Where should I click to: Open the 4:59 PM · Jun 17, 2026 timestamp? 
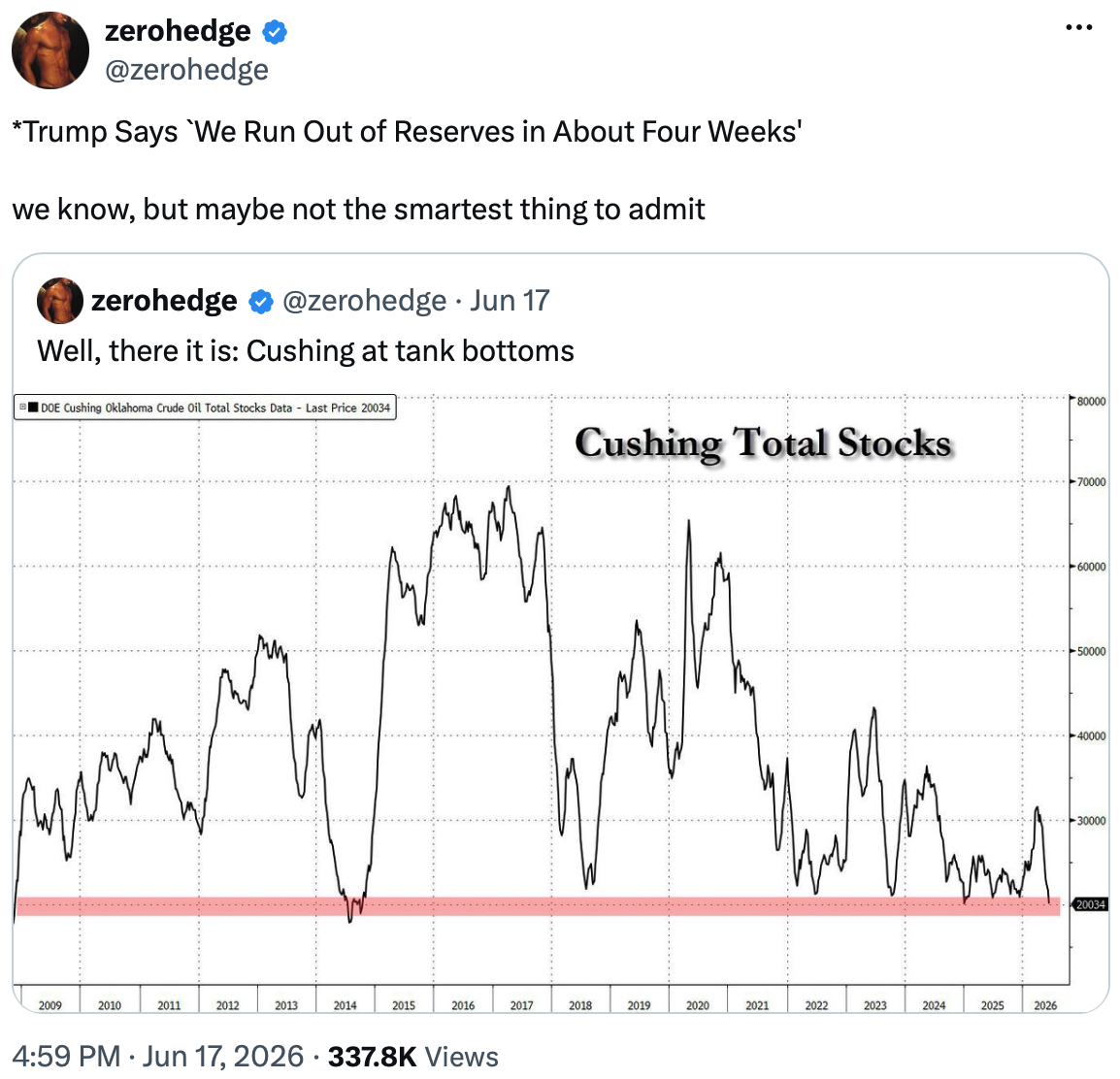tap(158, 1056)
